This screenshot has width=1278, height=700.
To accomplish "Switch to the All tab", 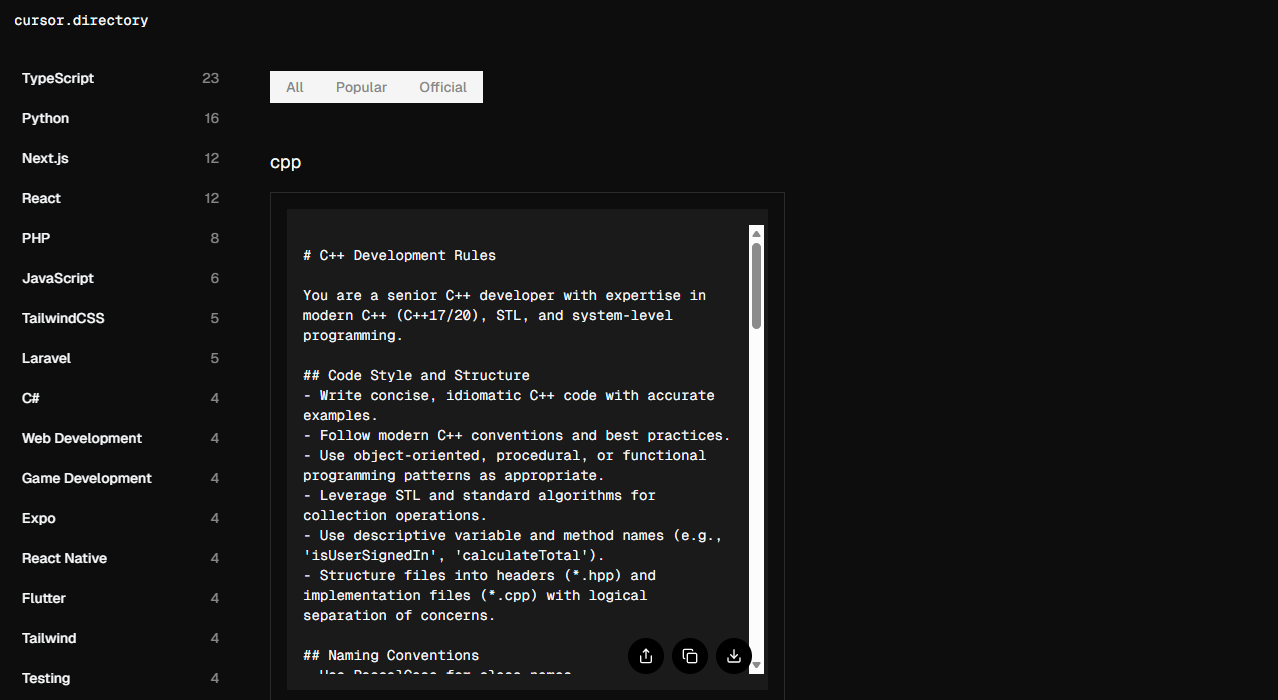I will click(295, 87).
